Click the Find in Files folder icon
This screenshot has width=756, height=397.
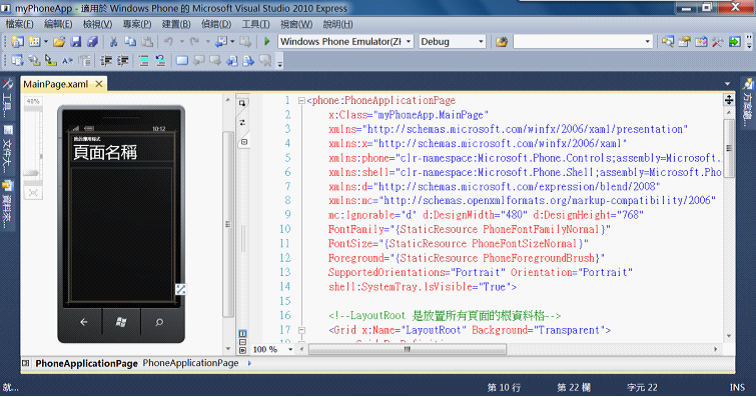point(501,42)
